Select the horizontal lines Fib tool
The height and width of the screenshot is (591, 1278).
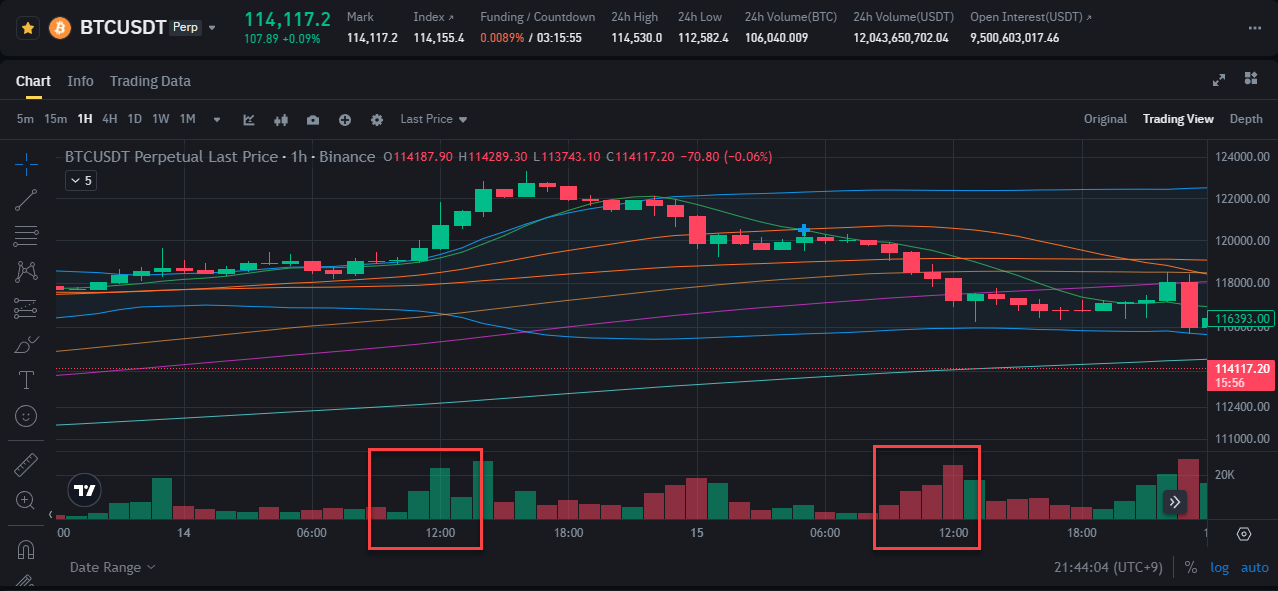(27, 236)
